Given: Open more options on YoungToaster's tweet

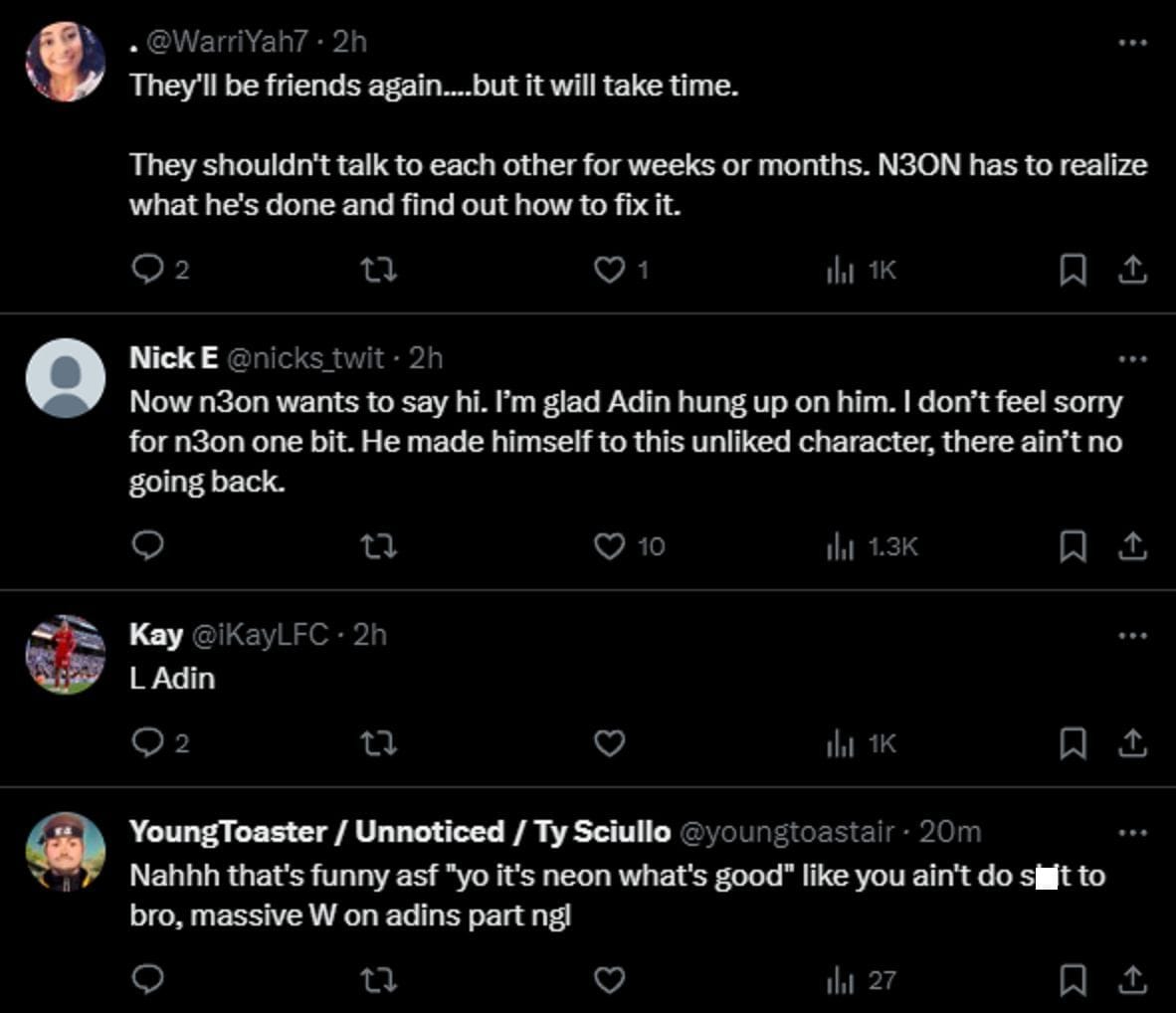Looking at the screenshot, I should coord(1132,832).
